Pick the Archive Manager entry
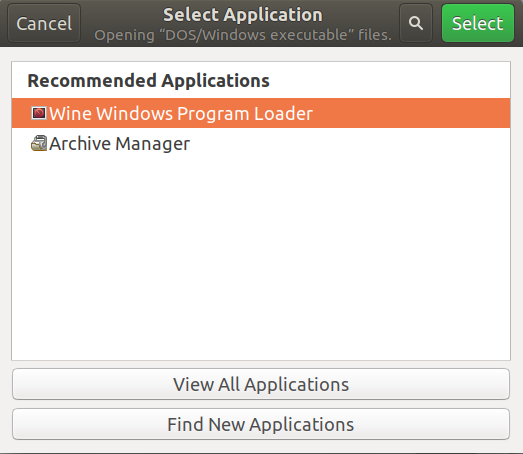The image size is (523, 454). coord(261,143)
